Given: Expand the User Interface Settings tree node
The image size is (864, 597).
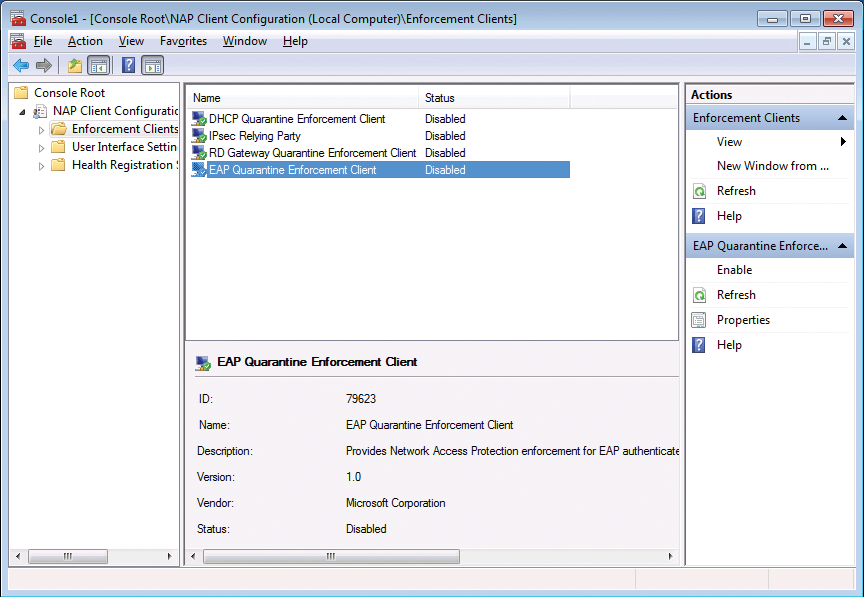Looking at the screenshot, I should (42, 148).
